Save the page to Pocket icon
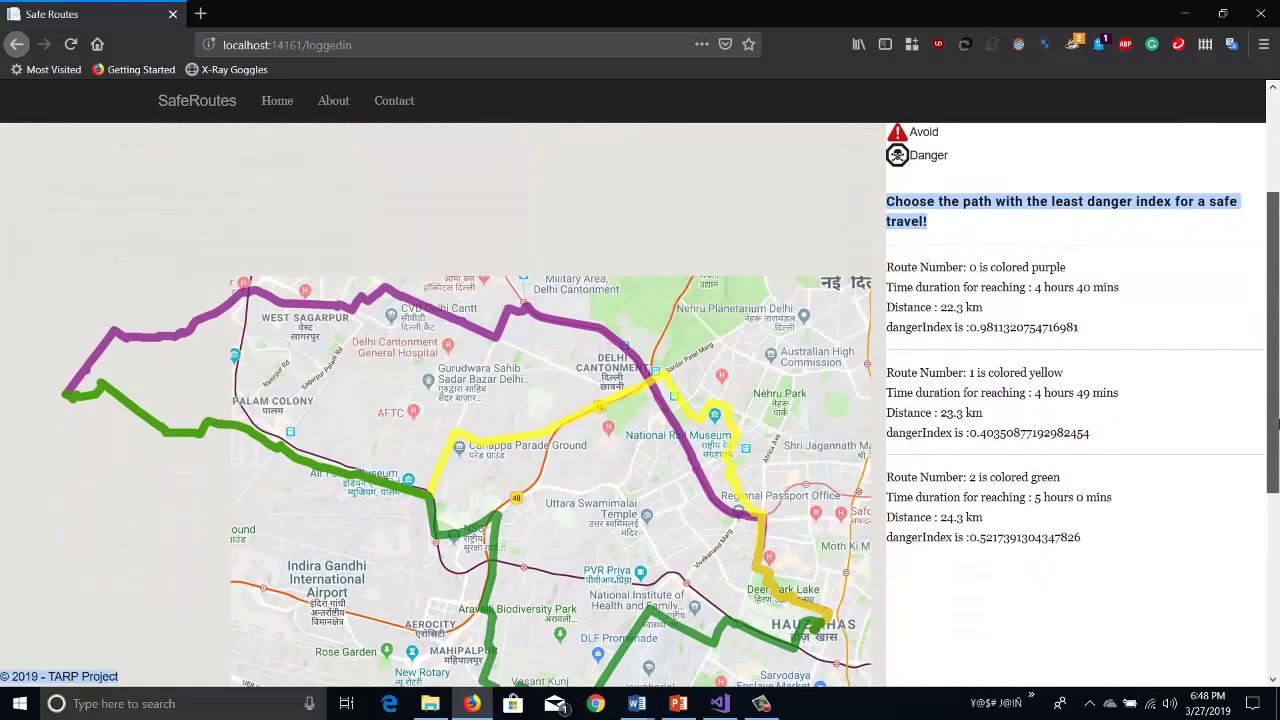This screenshot has width=1280, height=720. coord(725,44)
